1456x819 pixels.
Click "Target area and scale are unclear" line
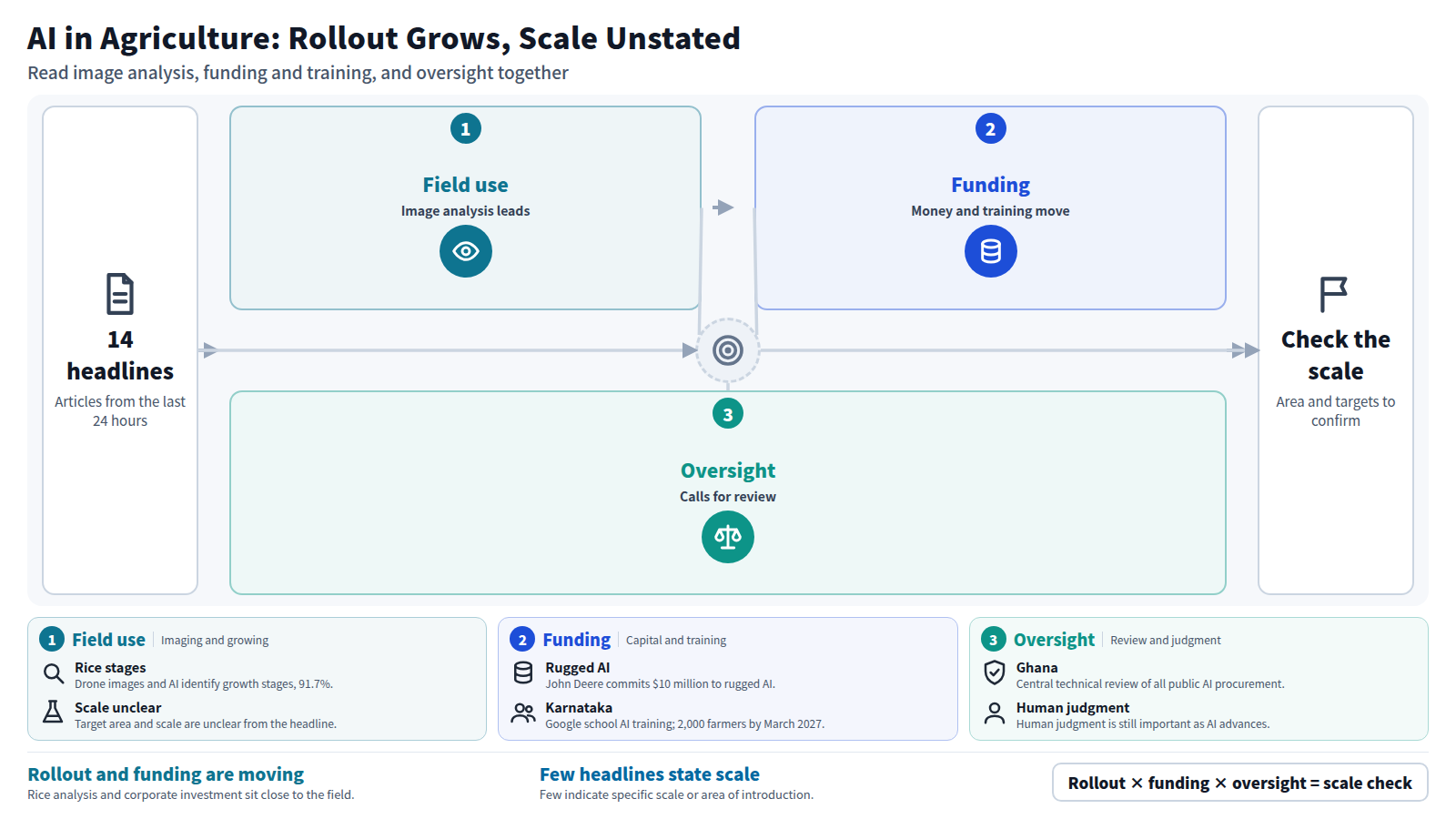[x=206, y=724]
